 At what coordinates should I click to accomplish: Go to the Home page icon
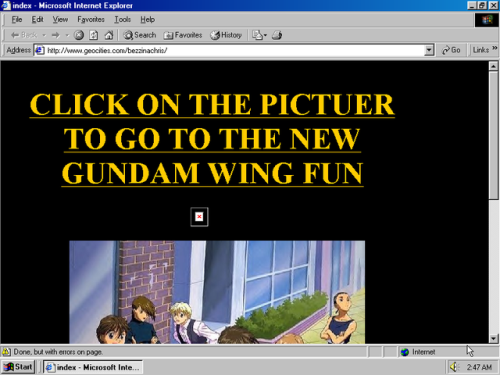tap(109, 35)
